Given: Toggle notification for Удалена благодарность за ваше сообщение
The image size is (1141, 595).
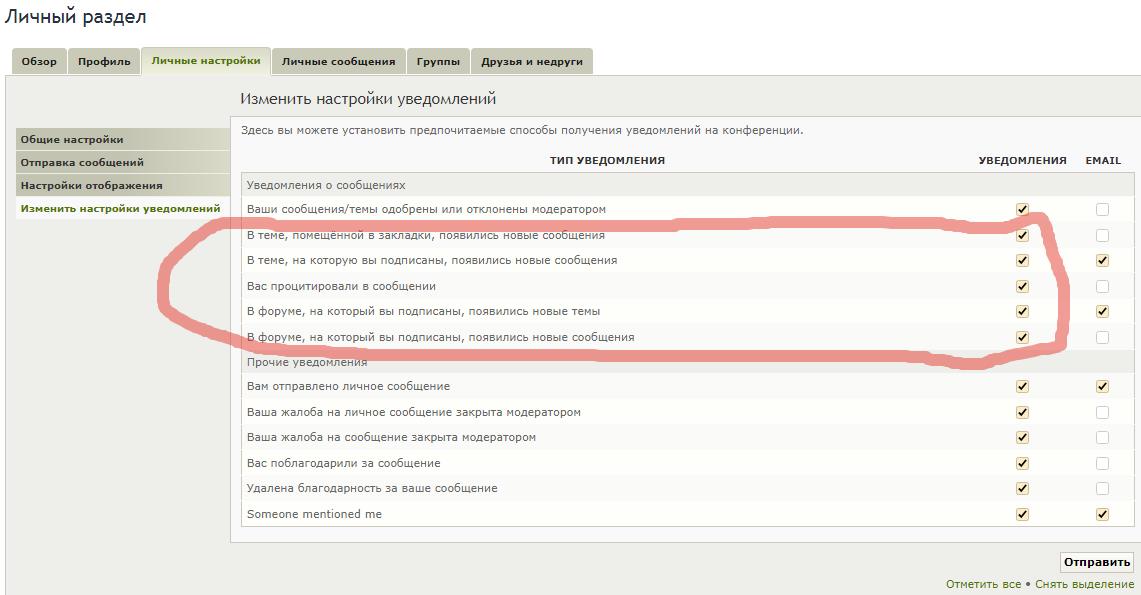Looking at the screenshot, I should pyautogui.click(x=1022, y=488).
